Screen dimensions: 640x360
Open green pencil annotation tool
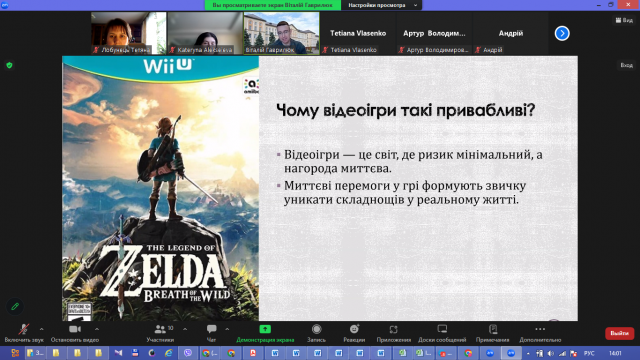tap(15, 306)
